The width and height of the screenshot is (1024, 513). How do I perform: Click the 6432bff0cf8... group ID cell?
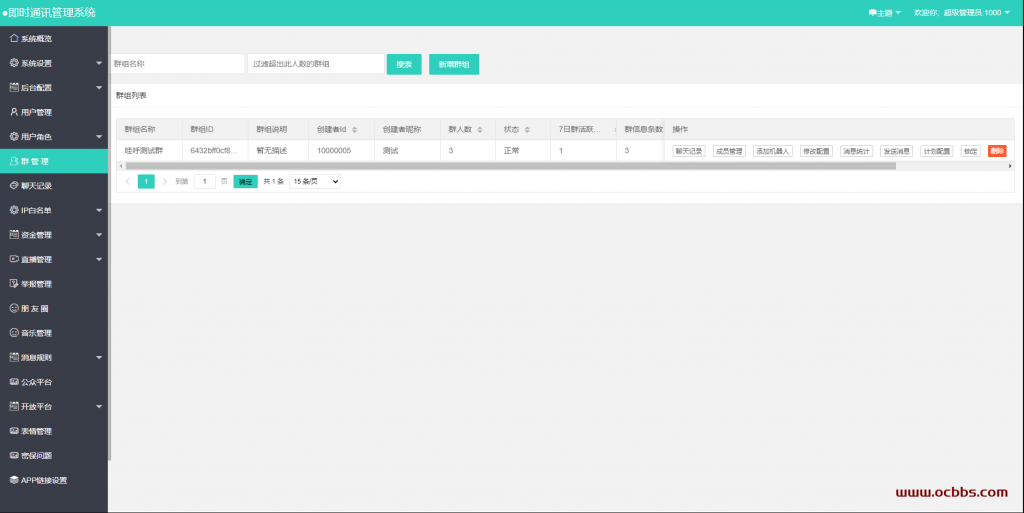click(x=215, y=150)
